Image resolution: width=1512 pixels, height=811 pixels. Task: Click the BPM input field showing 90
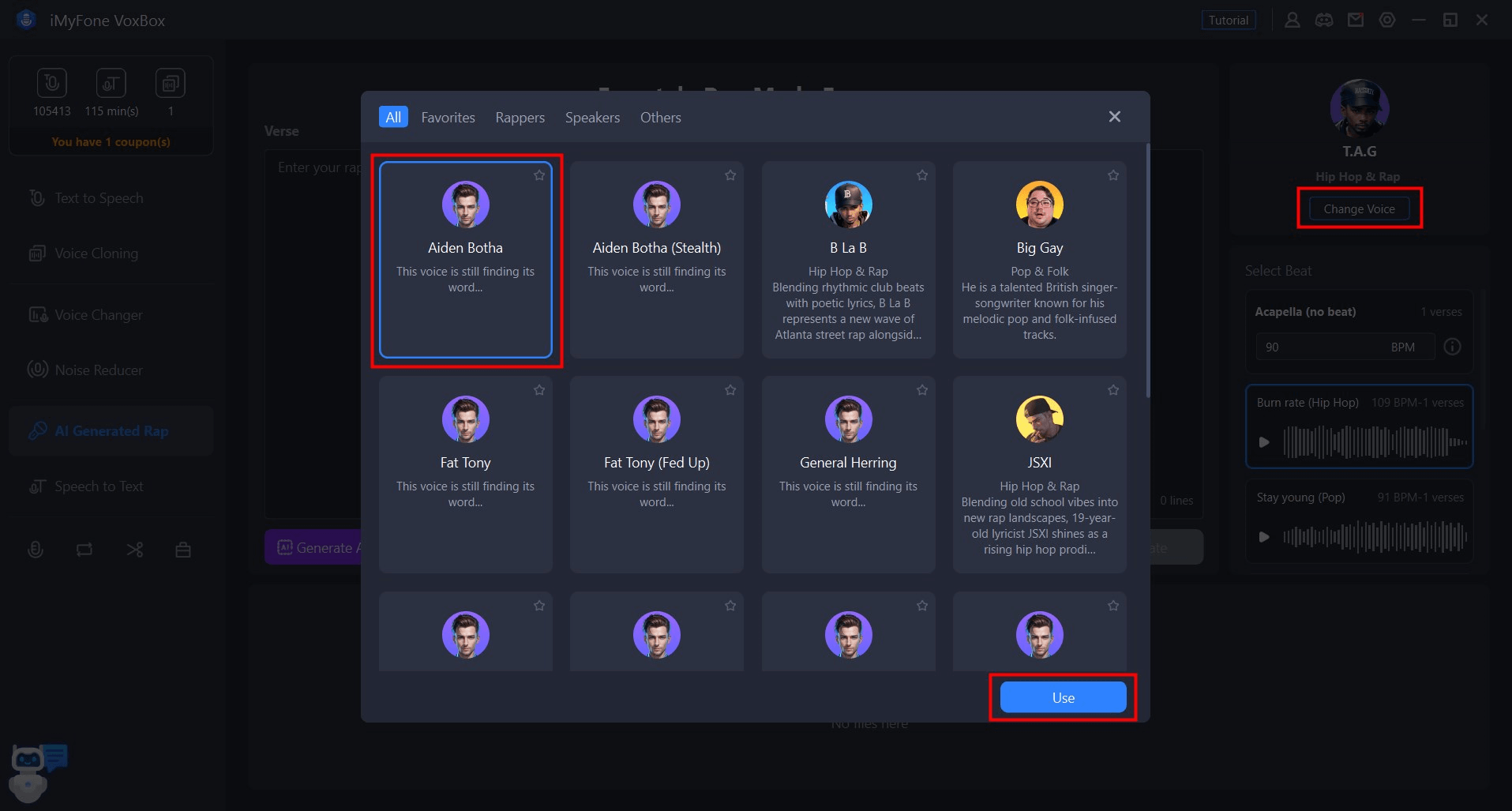click(1345, 347)
